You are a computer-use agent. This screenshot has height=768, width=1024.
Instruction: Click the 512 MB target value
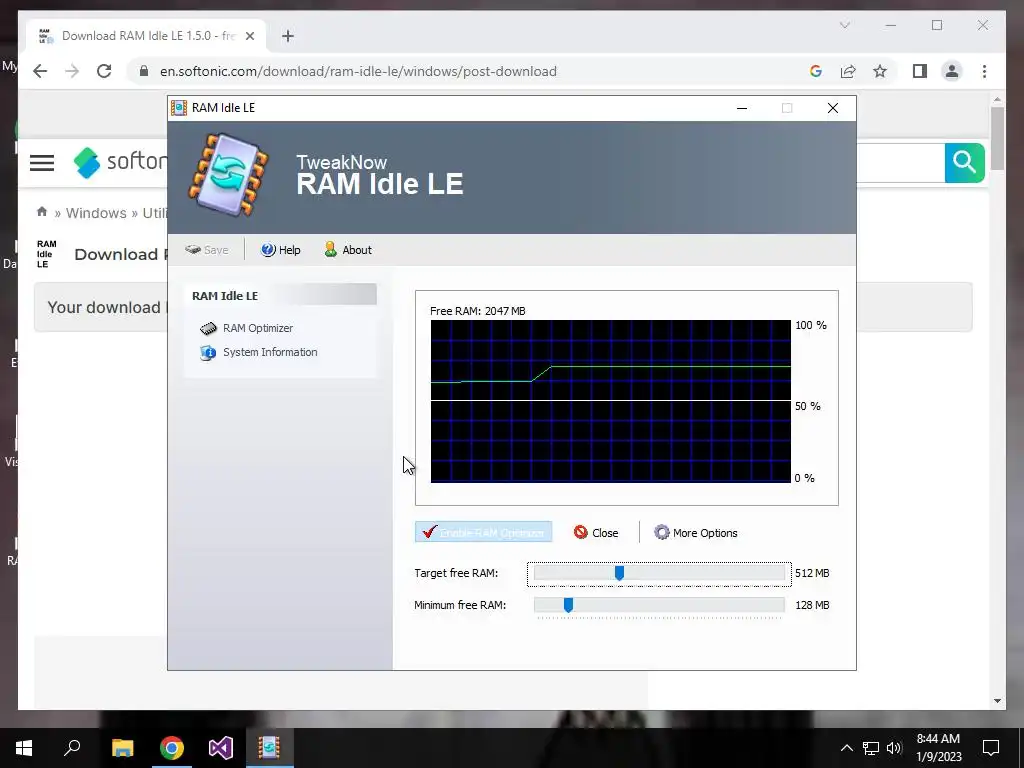click(x=812, y=573)
